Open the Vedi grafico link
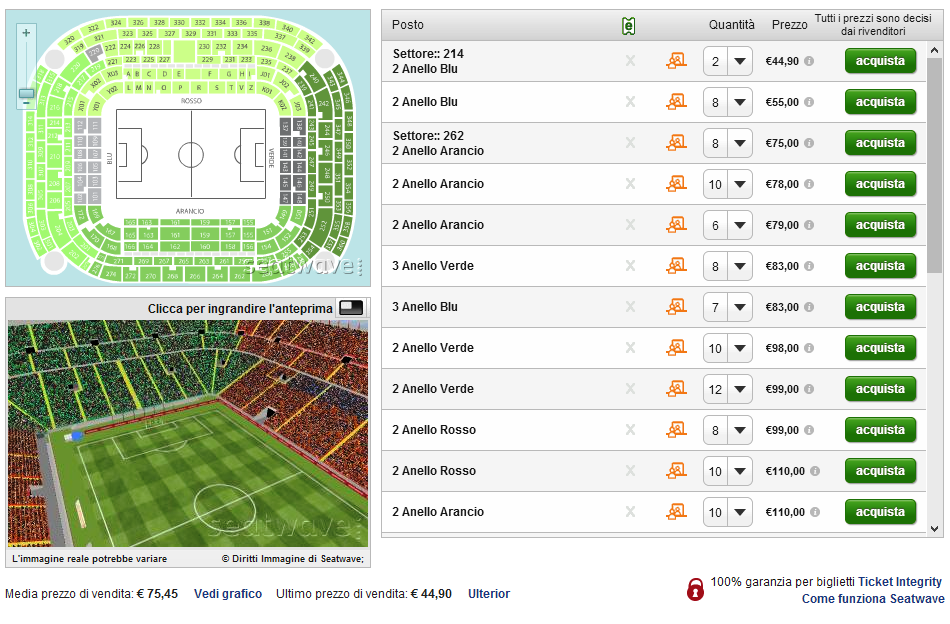 click(x=228, y=594)
